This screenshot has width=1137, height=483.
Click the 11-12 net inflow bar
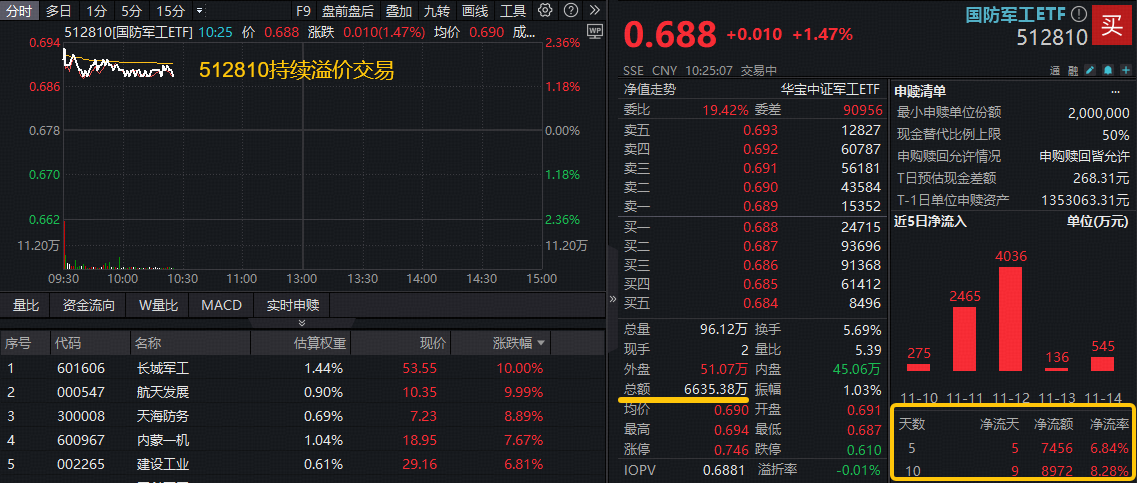coord(1011,318)
